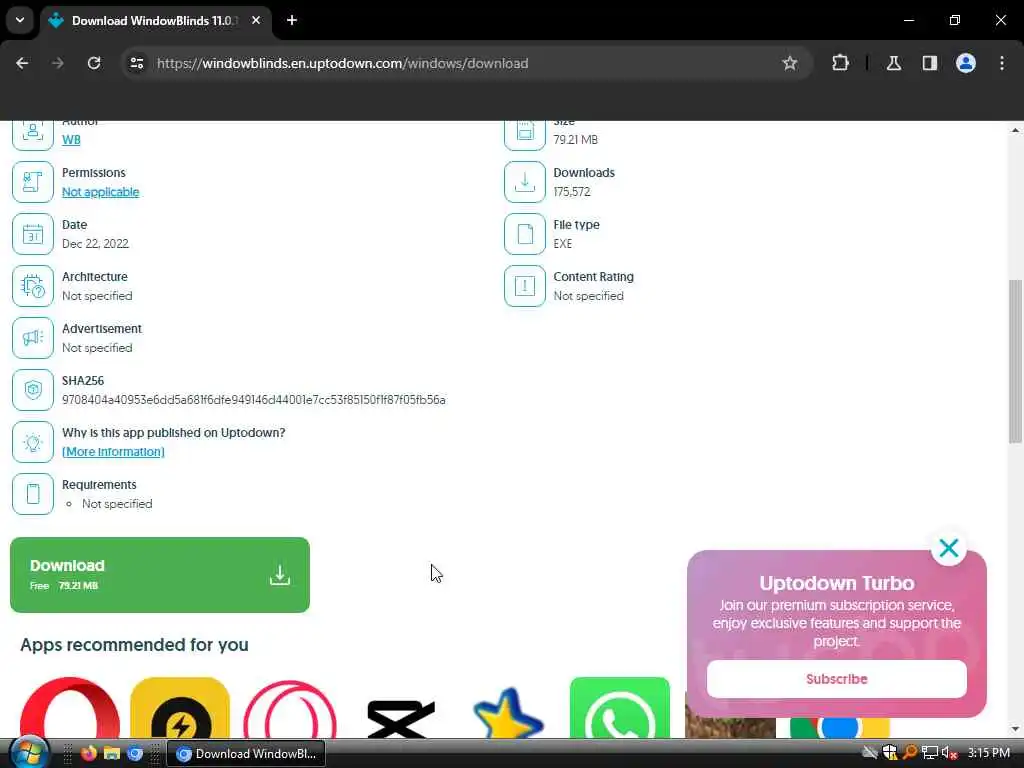Open the WhatsApp green app thumbnail
The image size is (1024, 768).
(620, 708)
